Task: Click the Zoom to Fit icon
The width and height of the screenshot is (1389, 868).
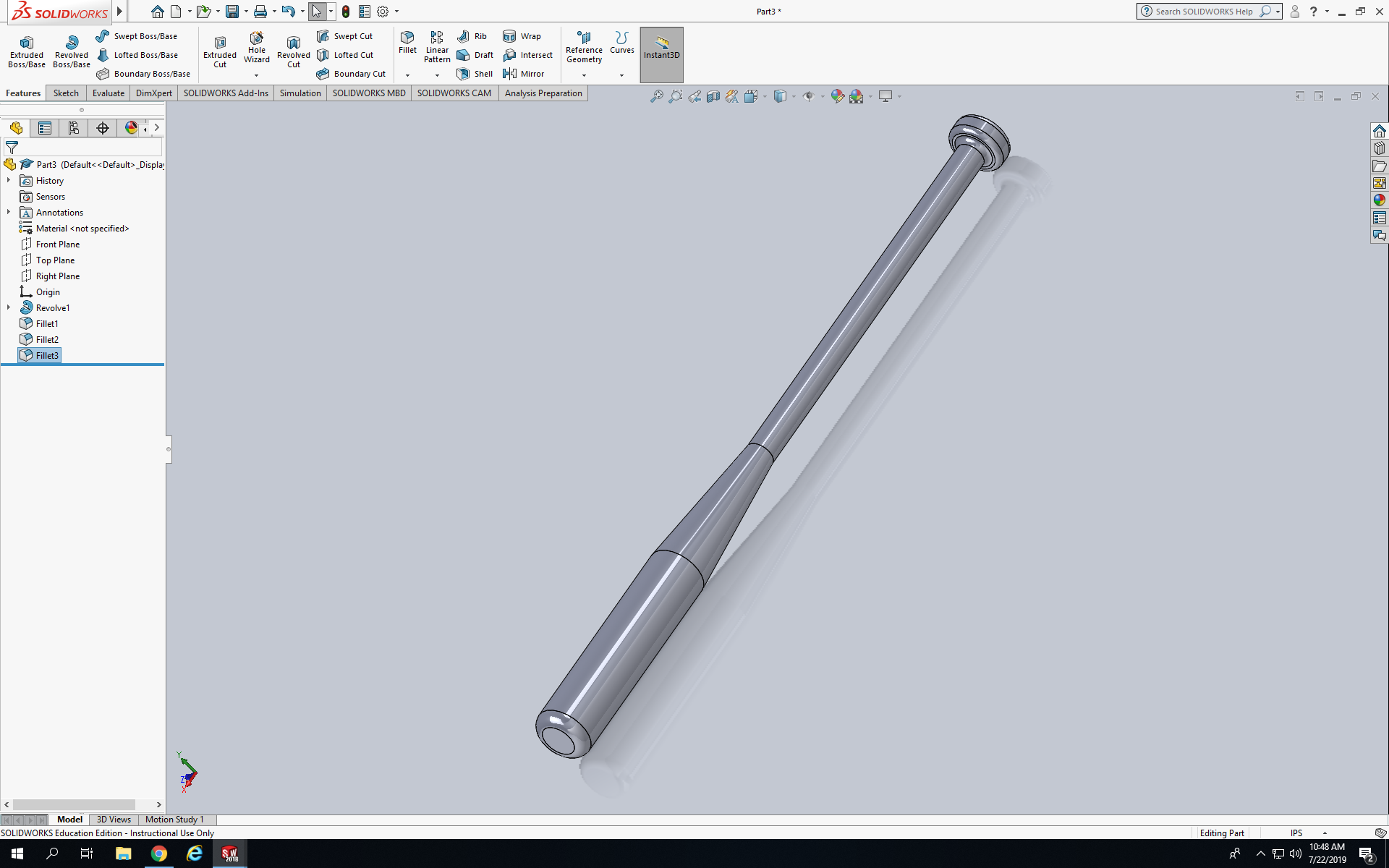Action: 656,96
